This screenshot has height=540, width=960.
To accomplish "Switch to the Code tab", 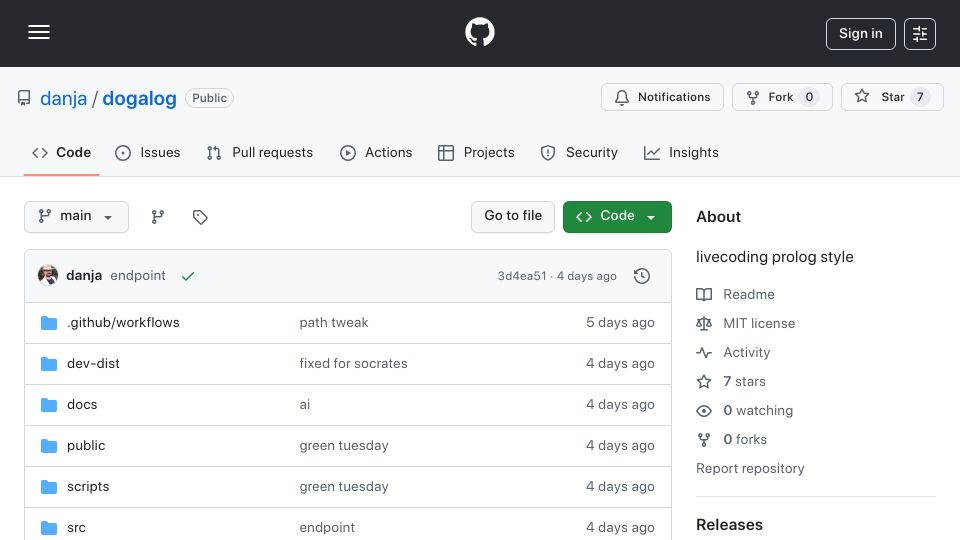I will (61, 152).
